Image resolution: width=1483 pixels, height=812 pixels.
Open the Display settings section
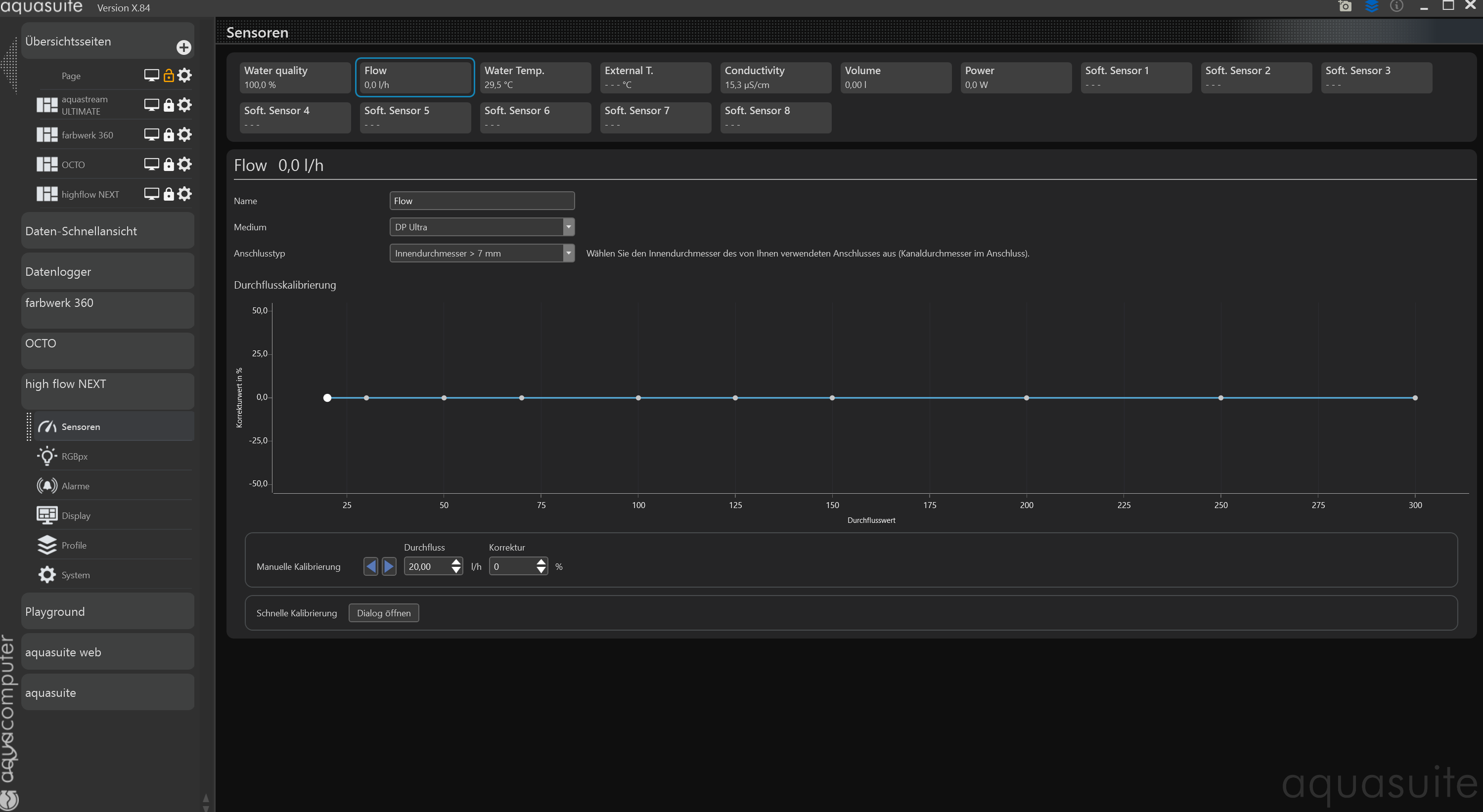76,515
